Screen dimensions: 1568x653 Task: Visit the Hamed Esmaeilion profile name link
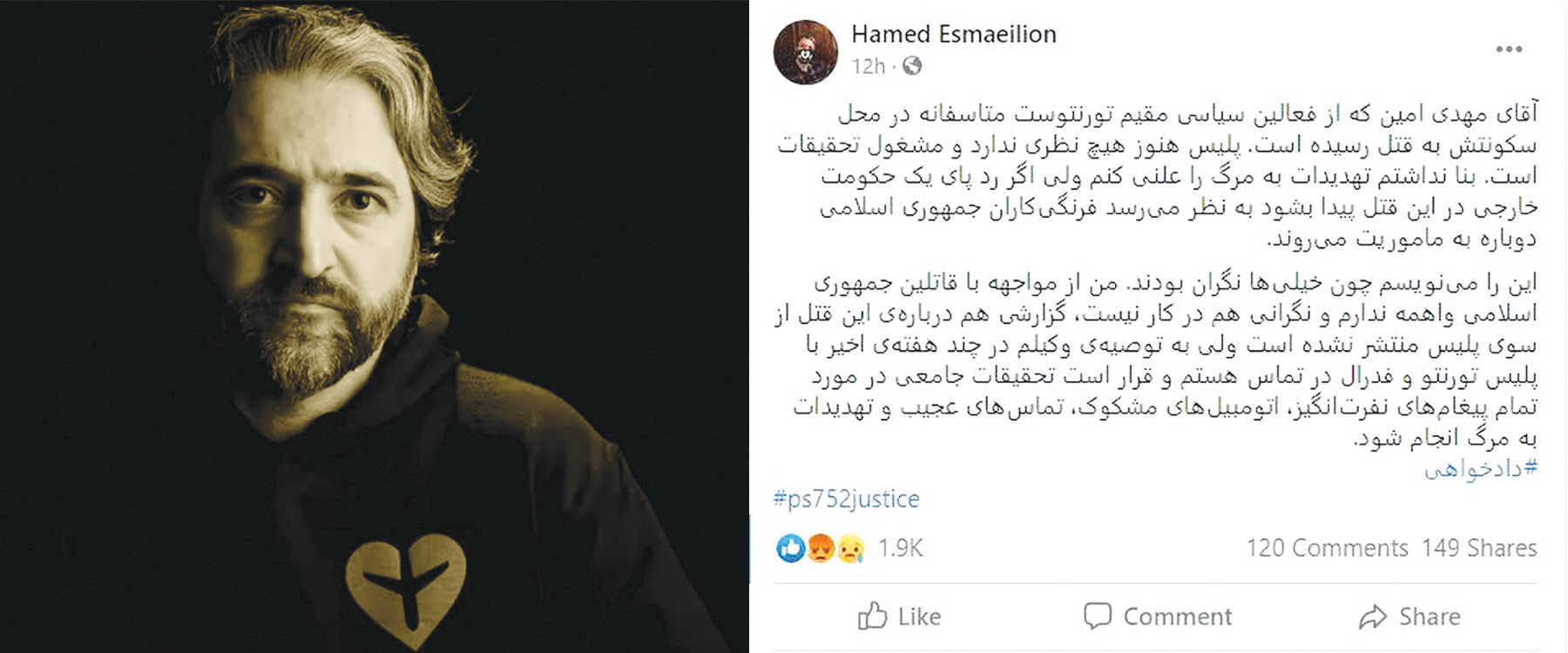coord(954,34)
